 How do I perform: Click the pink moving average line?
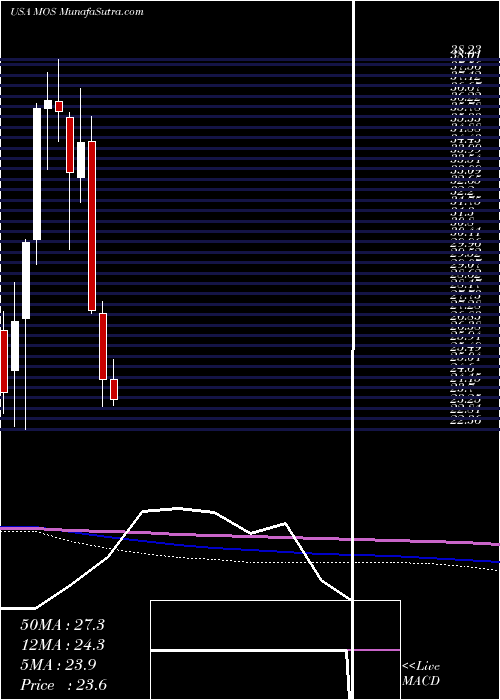click(250, 535)
